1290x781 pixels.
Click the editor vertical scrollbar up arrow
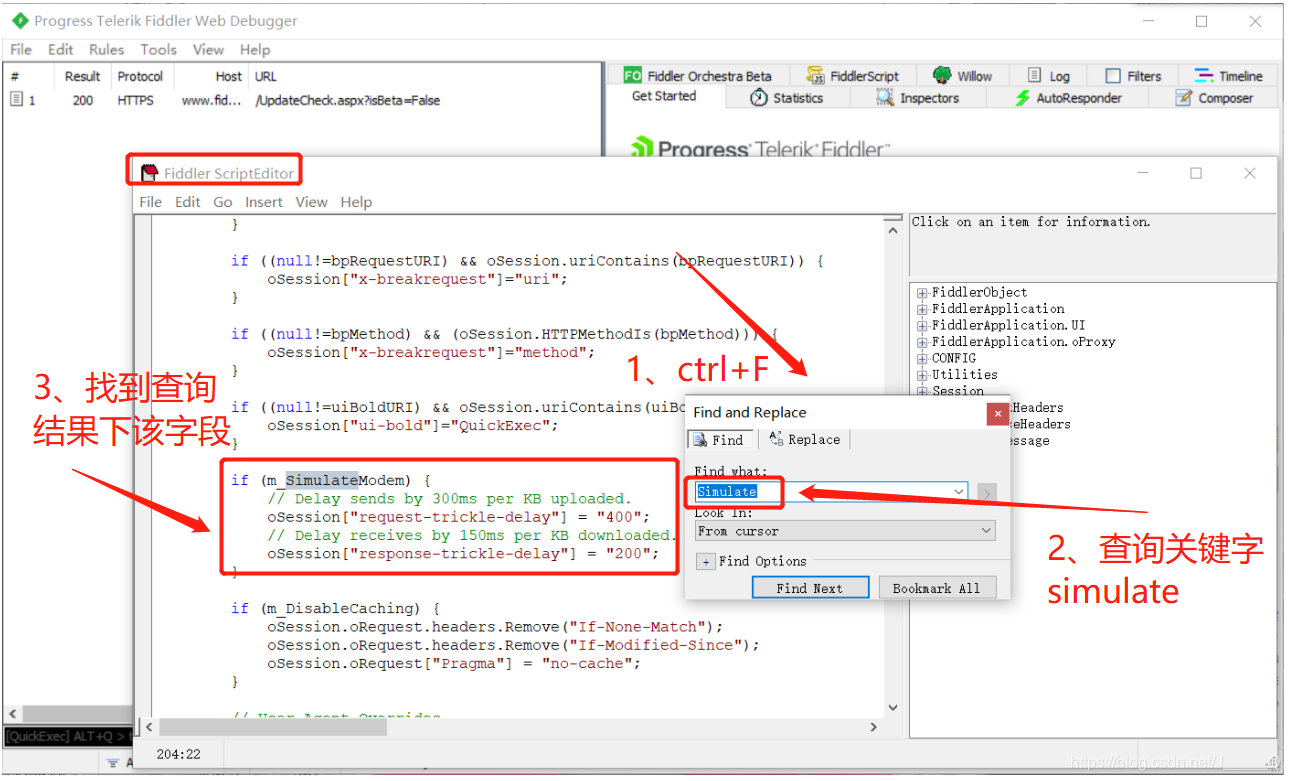pyautogui.click(x=894, y=230)
